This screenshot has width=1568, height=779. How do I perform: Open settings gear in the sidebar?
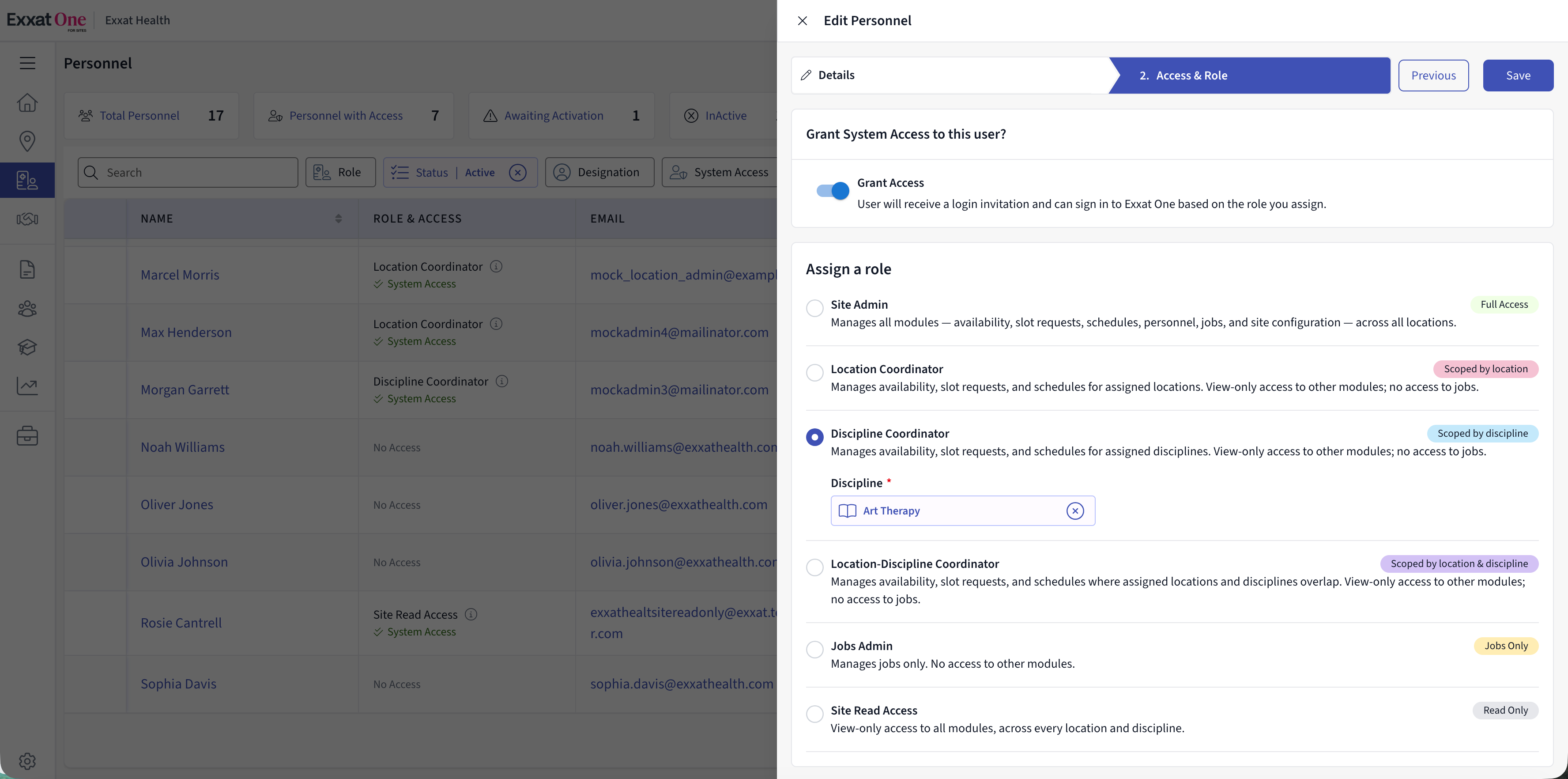point(27,761)
